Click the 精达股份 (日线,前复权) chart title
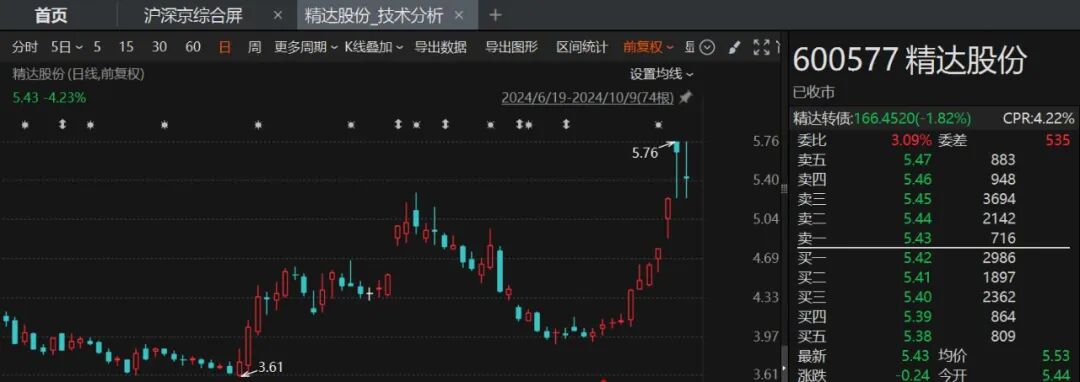Image resolution: width=1080 pixels, height=382 pixels. 78,74
